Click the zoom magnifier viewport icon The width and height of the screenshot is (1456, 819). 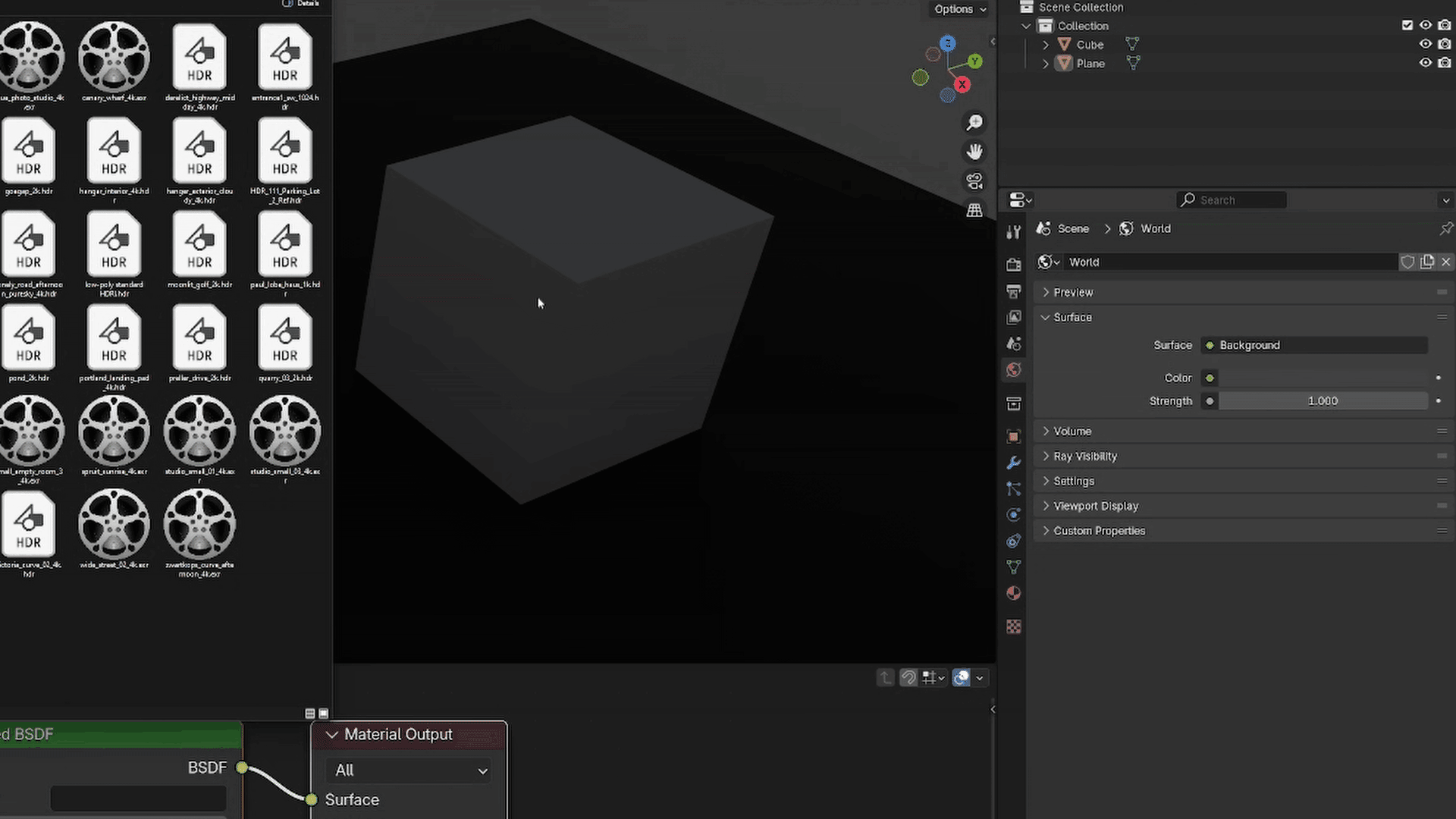click(x=974, y=123)
